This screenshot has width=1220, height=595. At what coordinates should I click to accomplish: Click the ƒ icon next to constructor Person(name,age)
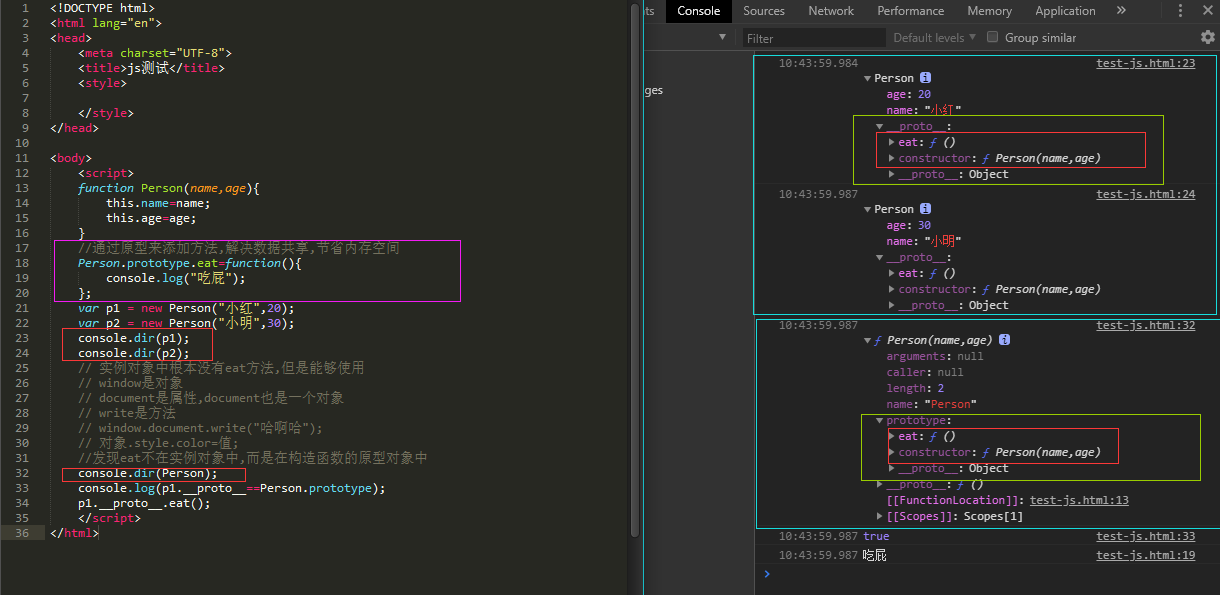(985, 157)
